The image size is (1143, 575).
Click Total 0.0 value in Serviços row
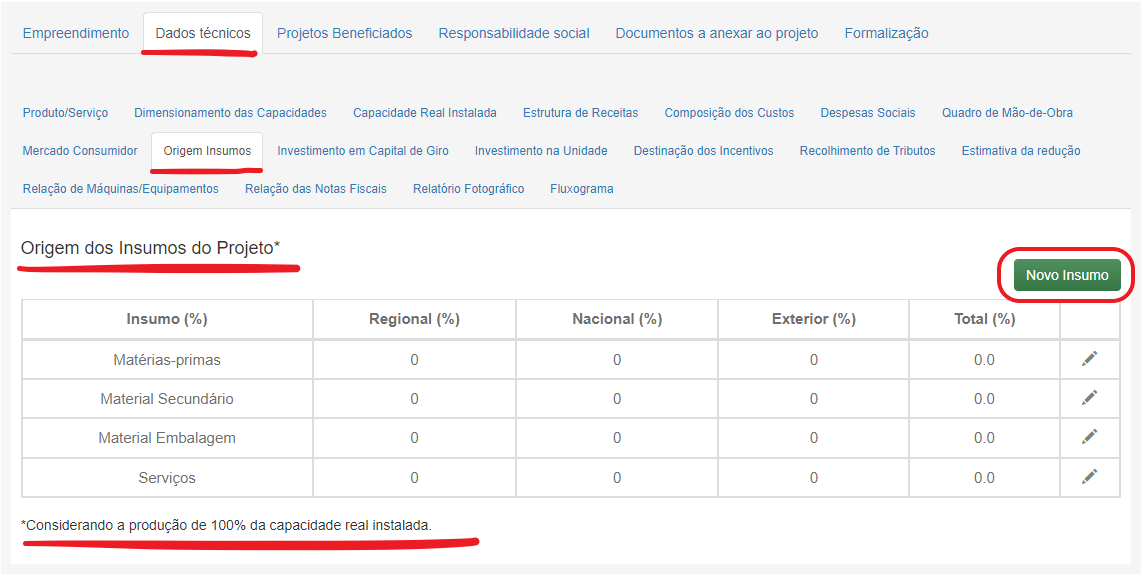point(984,478)
